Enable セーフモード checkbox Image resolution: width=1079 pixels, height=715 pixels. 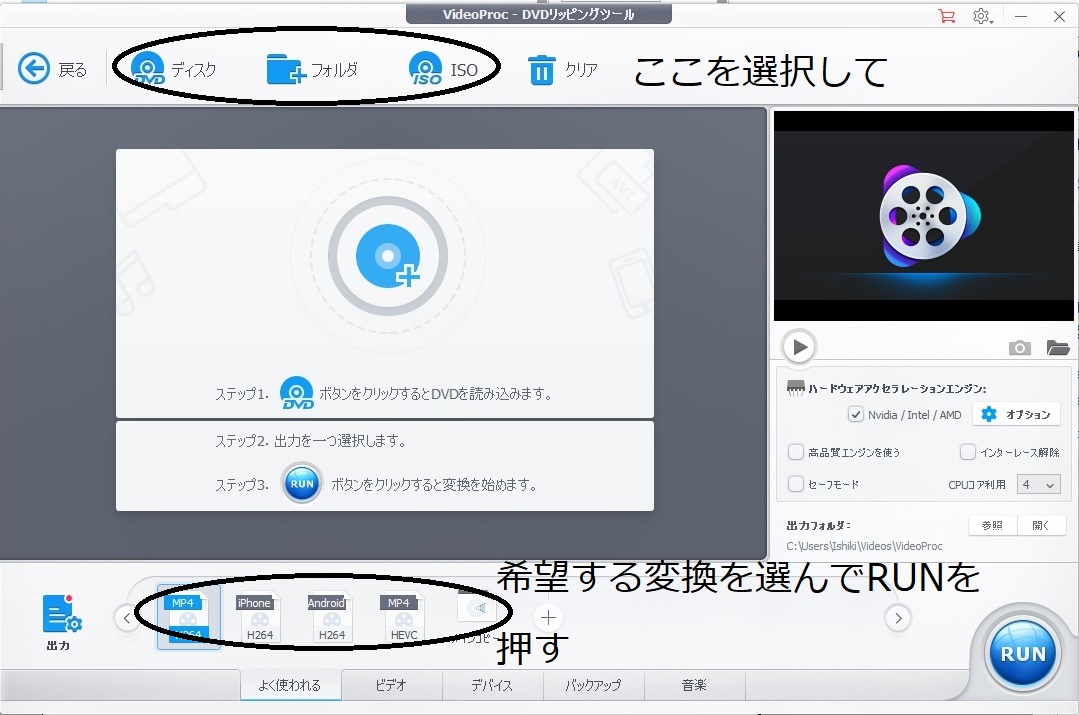coord(795,484)
